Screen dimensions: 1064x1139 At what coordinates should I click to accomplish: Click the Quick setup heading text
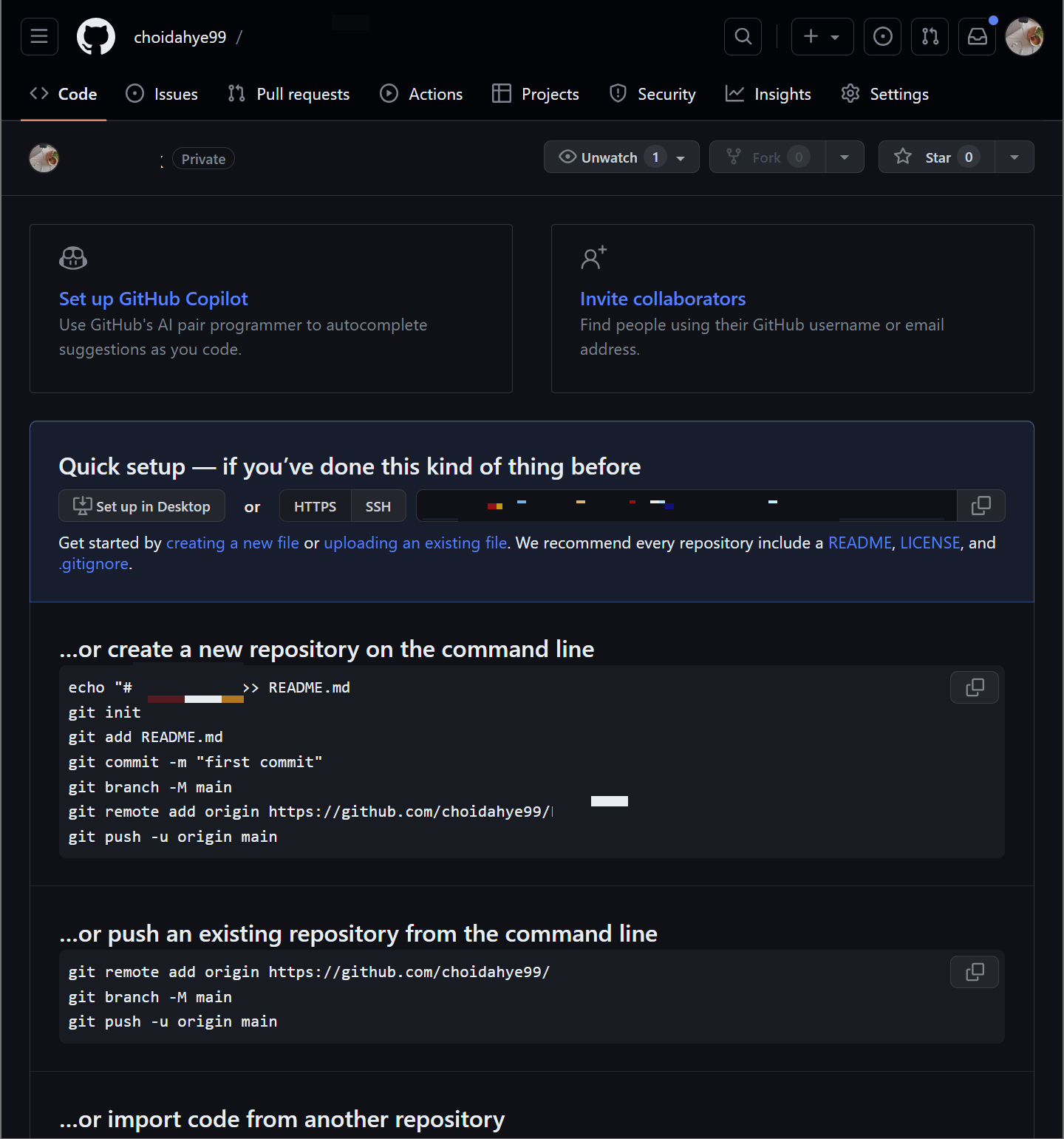[x=349, y=466]
